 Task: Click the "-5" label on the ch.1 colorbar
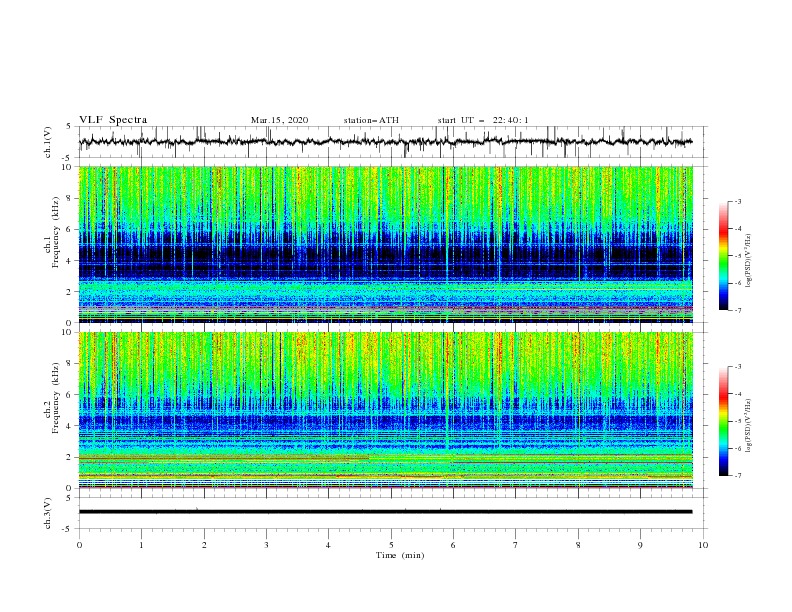click(x=737, y=256)
